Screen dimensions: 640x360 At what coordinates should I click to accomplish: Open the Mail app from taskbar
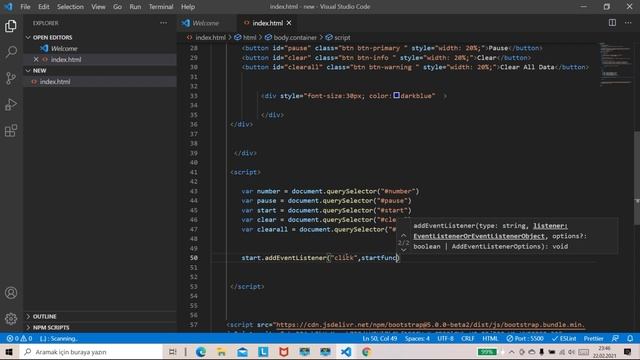tap(242, 352)
